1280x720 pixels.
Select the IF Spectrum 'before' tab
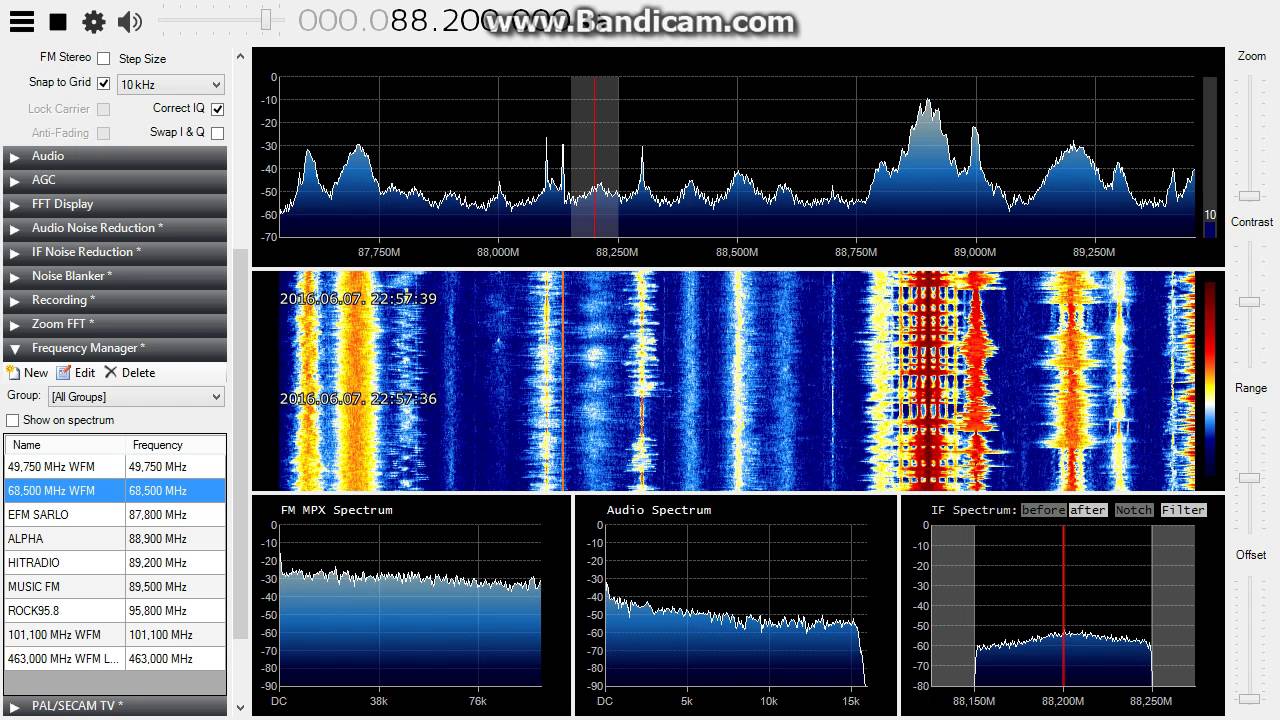(1043, 510)
